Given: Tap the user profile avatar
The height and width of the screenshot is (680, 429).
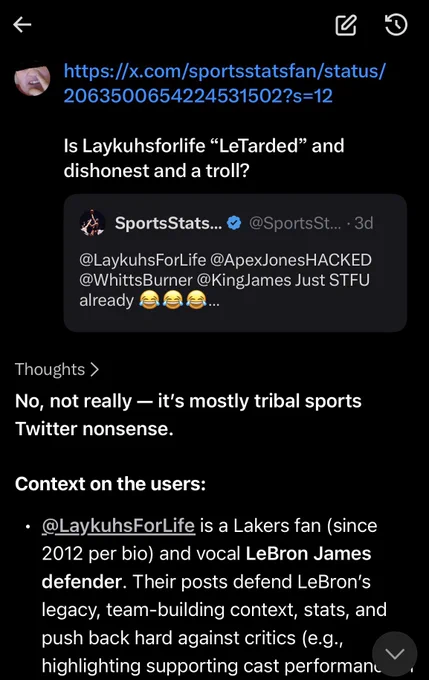Looking at the screenshot, I should coord(32,80).
